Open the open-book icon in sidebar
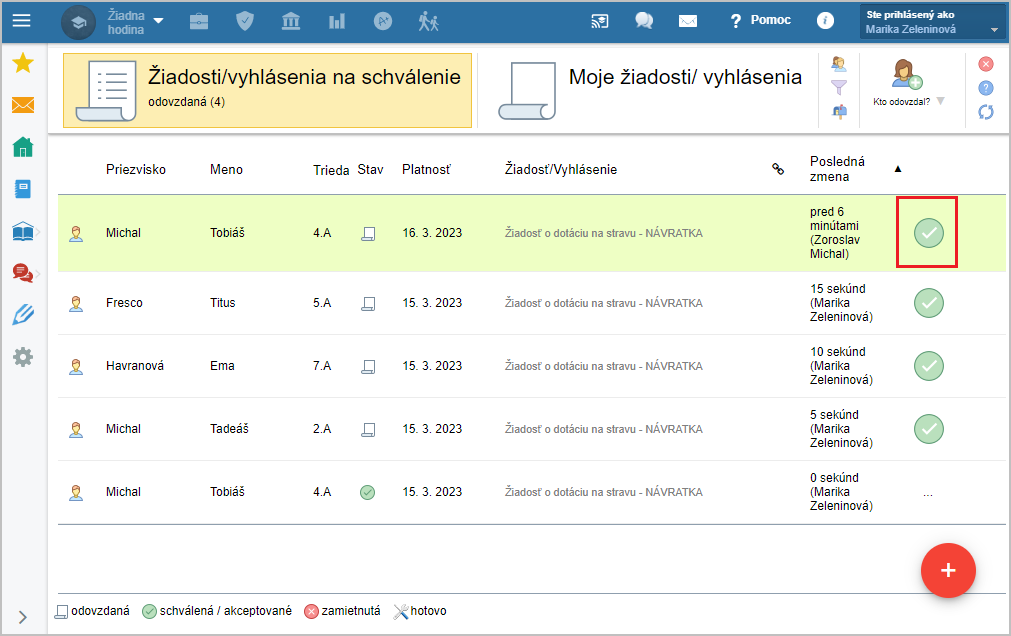This screenshot has width=1011, height=636. click(23, 231)
